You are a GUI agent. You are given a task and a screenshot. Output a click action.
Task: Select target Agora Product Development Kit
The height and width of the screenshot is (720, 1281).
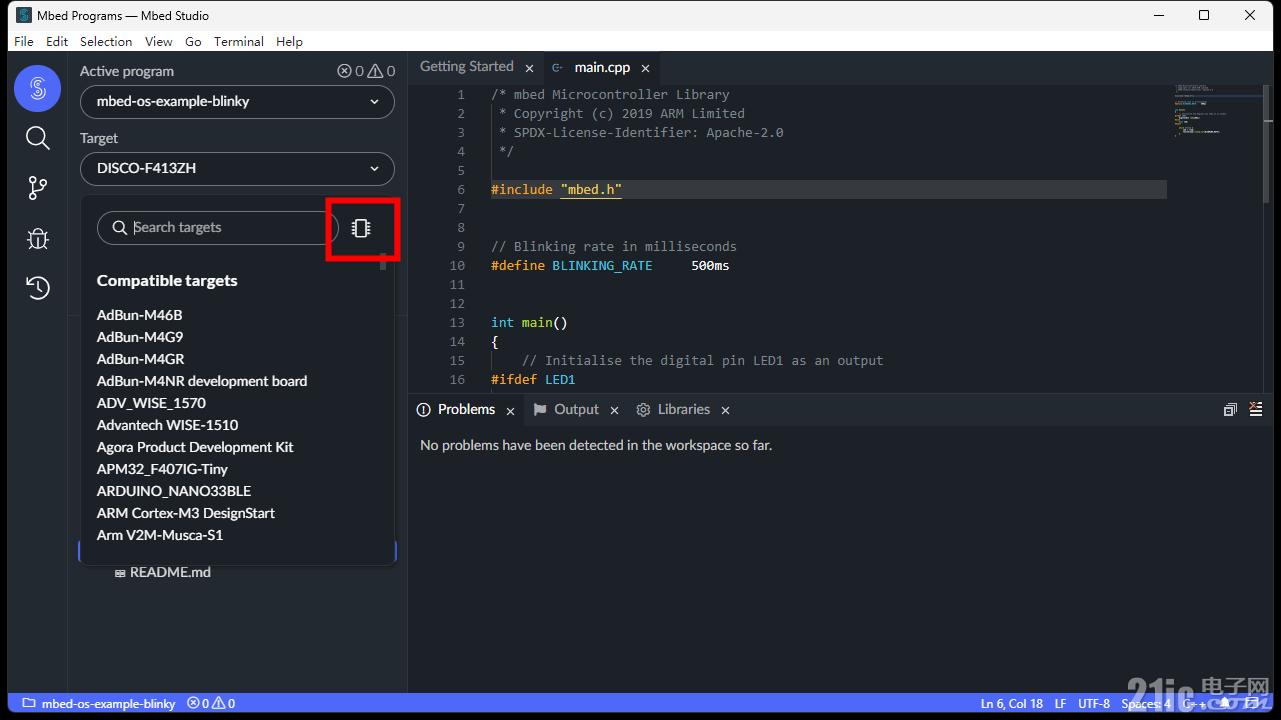[195, 448]
